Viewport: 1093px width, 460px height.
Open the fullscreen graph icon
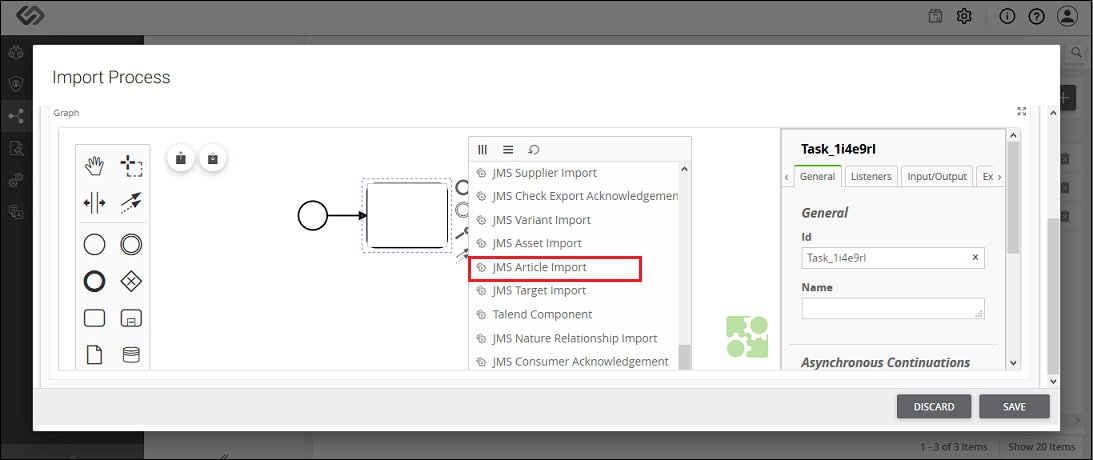pos(1022,111)
